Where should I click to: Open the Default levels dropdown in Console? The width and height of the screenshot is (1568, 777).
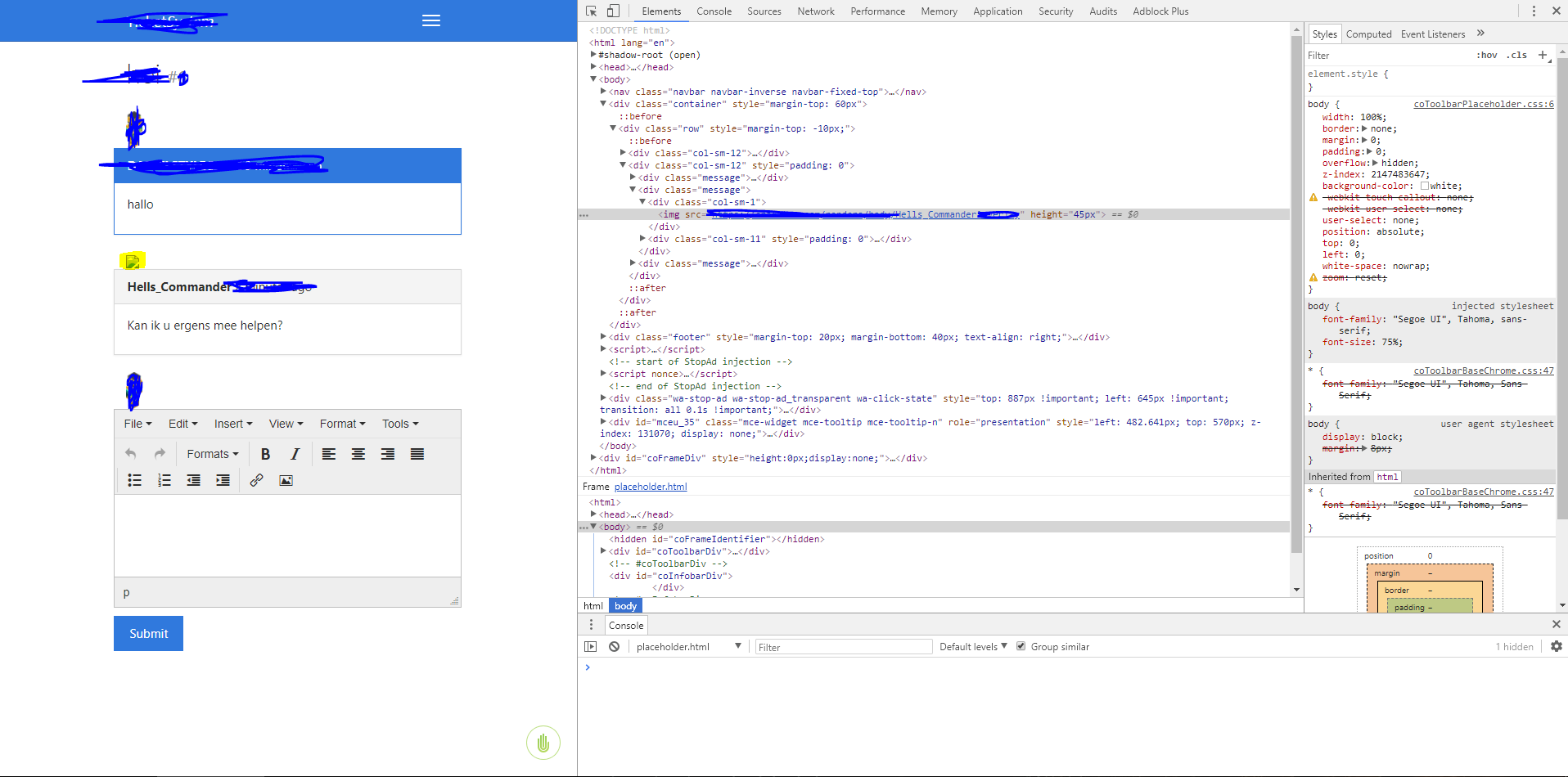(971, 646)
